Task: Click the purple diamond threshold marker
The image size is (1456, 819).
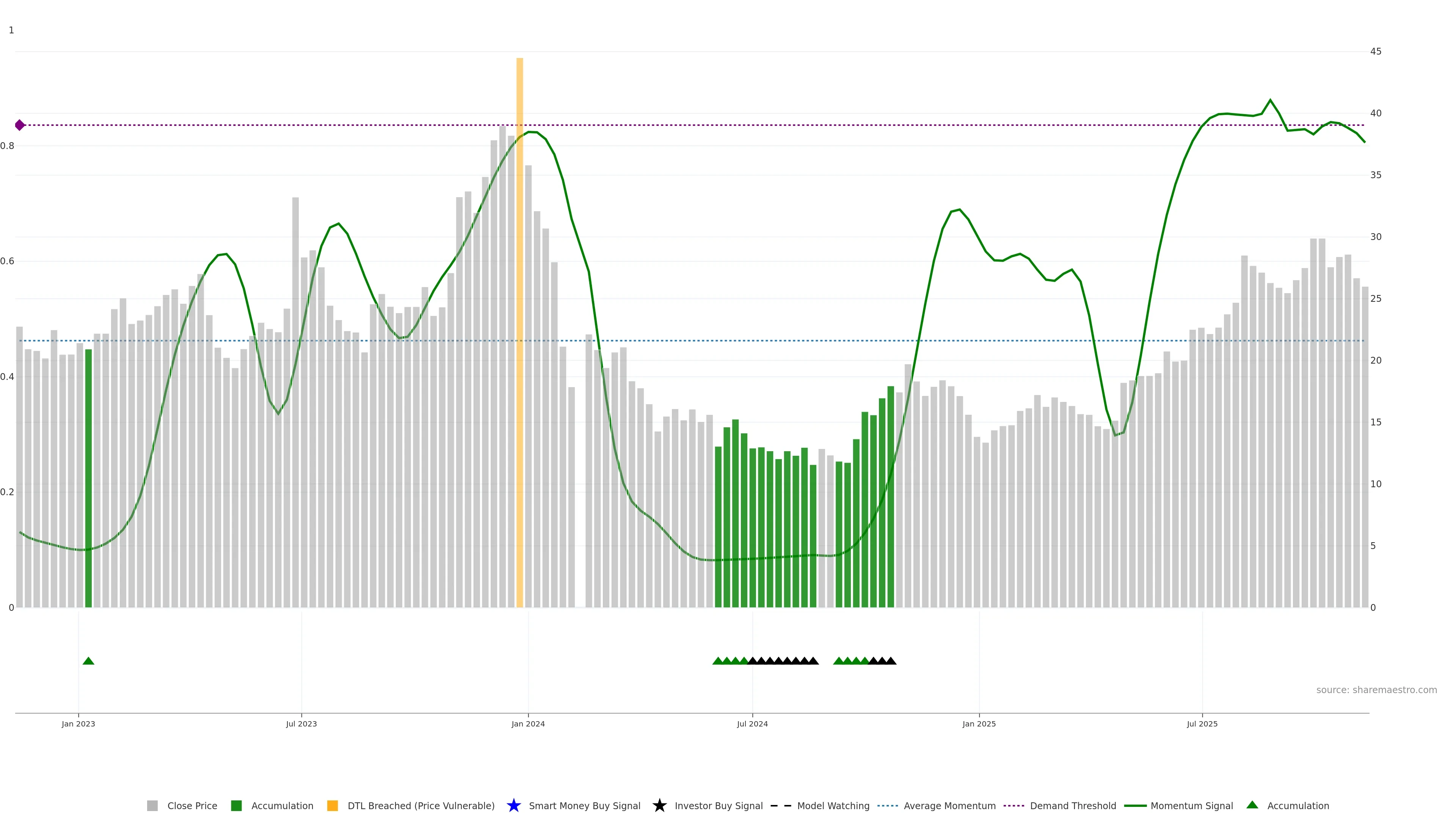Action: click(20, 125)
